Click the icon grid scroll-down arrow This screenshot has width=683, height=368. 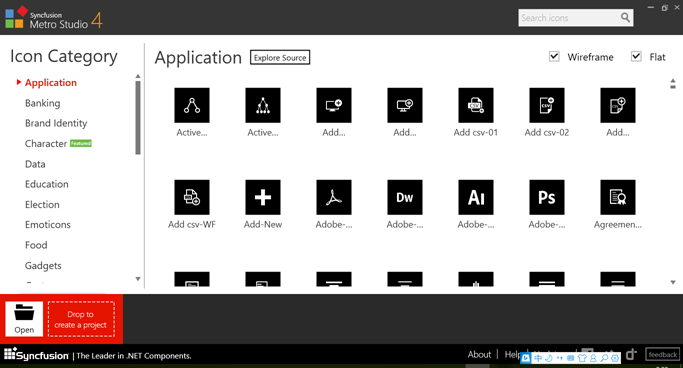click(673, 282)
